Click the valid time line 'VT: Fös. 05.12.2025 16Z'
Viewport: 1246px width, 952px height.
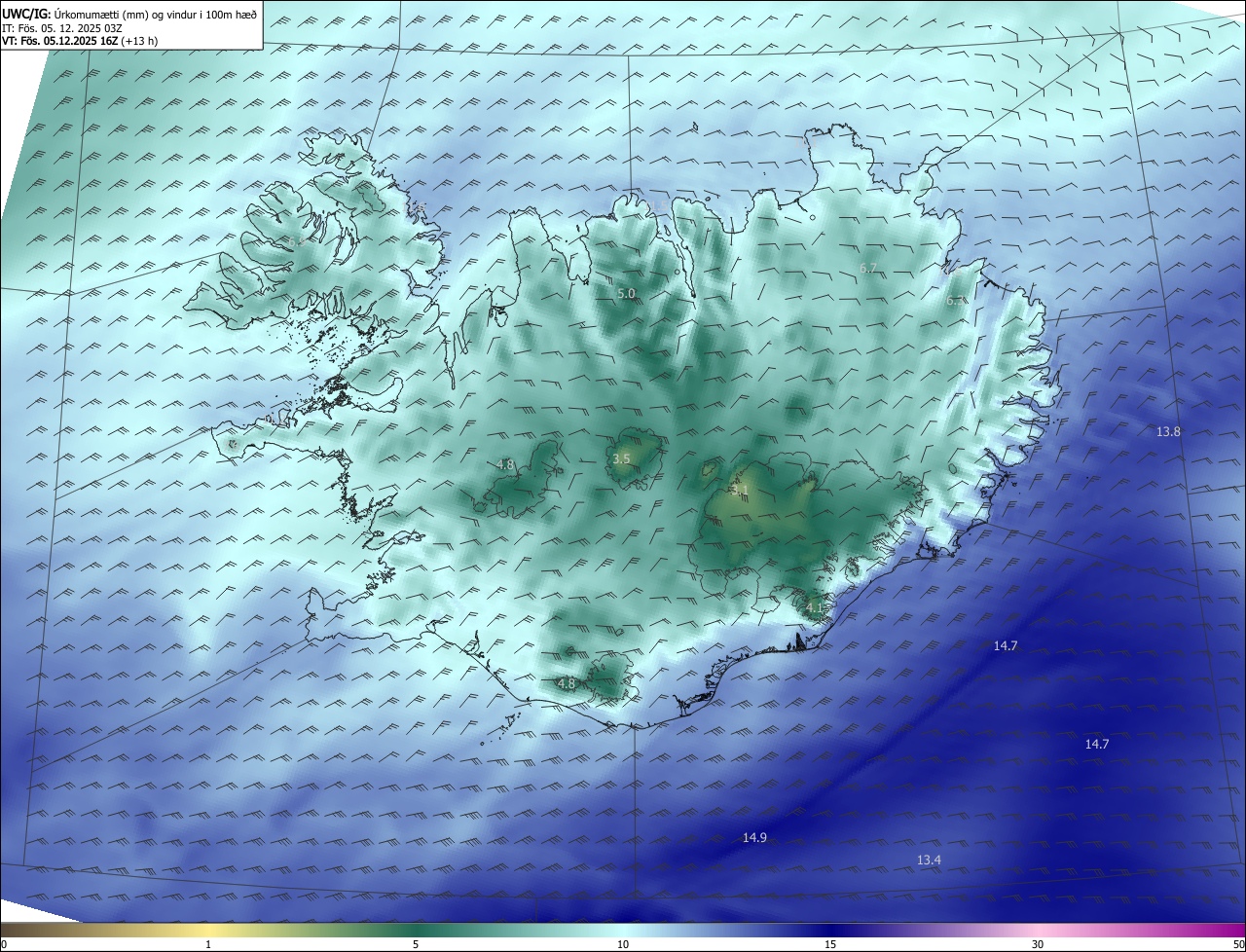[x=60, y=41]
